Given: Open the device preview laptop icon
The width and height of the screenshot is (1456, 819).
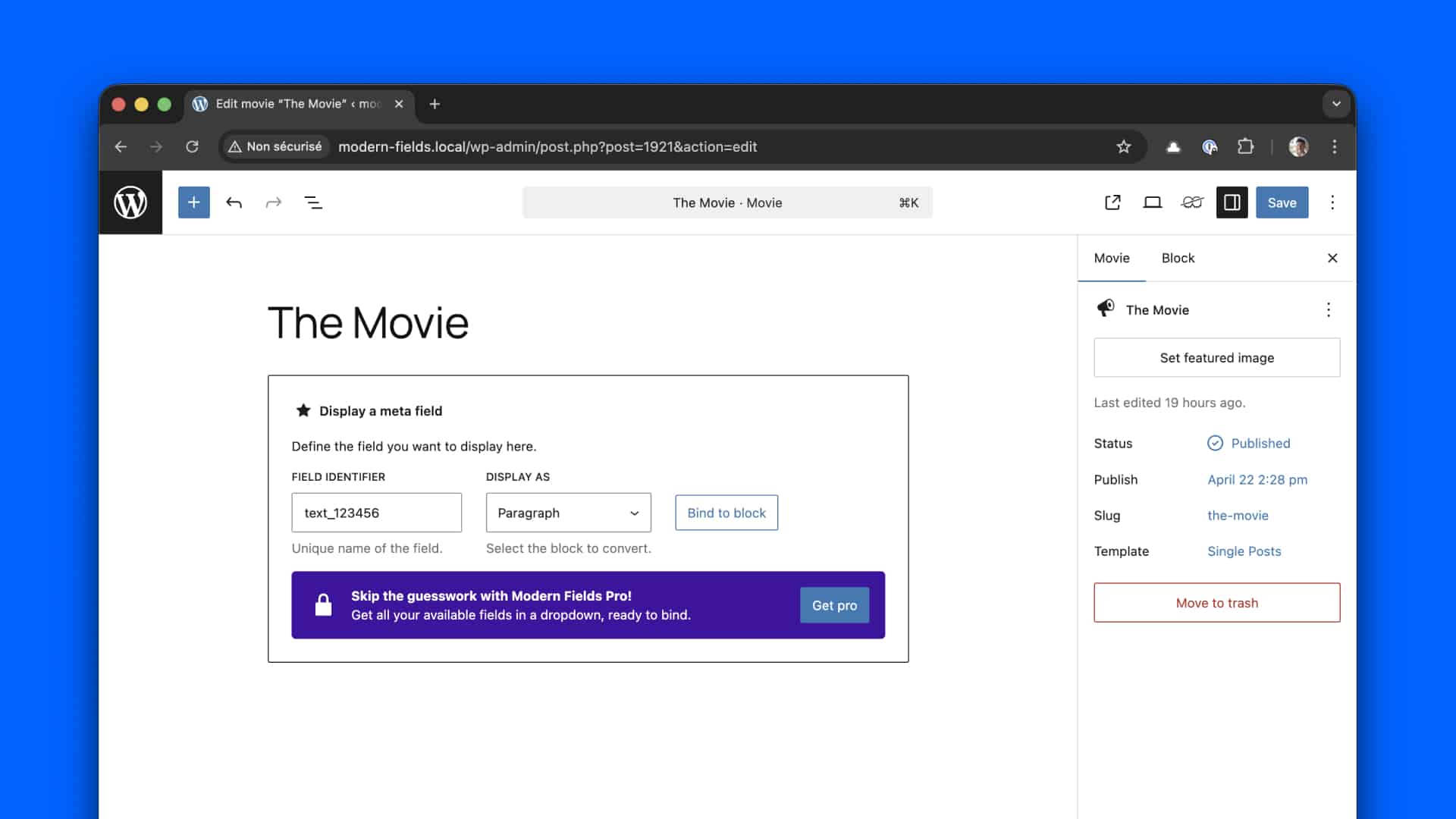Looking at the screenshot, I should (x=1153, y=202).
